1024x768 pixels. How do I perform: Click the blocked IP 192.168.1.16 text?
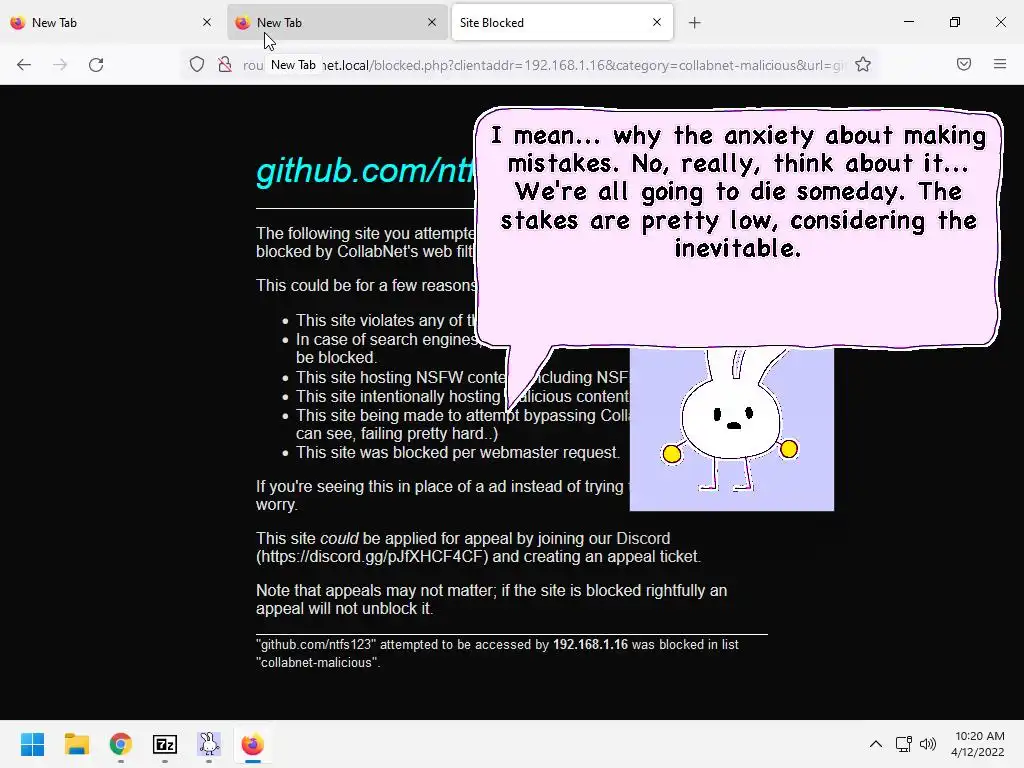click(x=590, y=645)
